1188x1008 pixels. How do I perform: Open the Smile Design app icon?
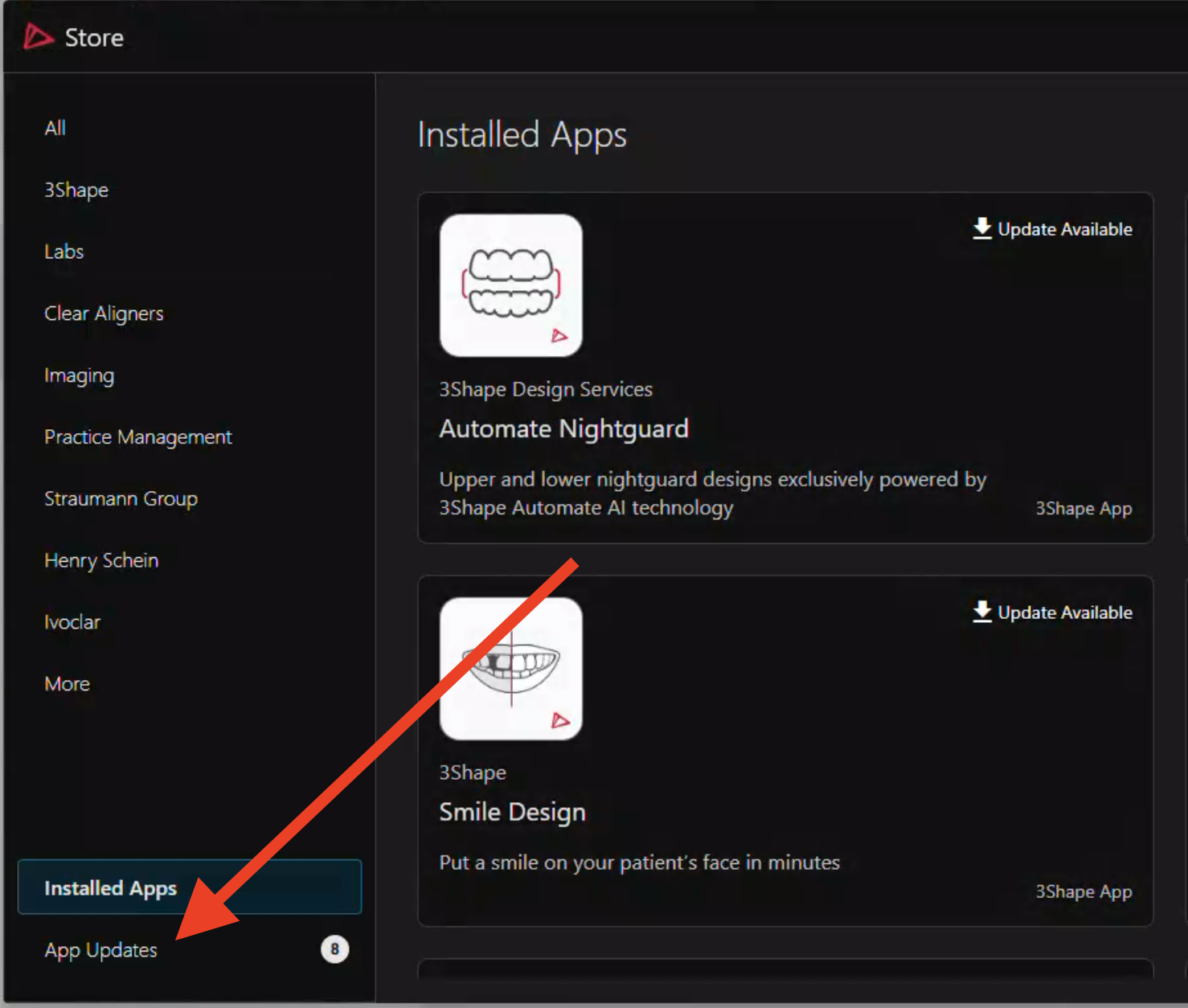510,668
